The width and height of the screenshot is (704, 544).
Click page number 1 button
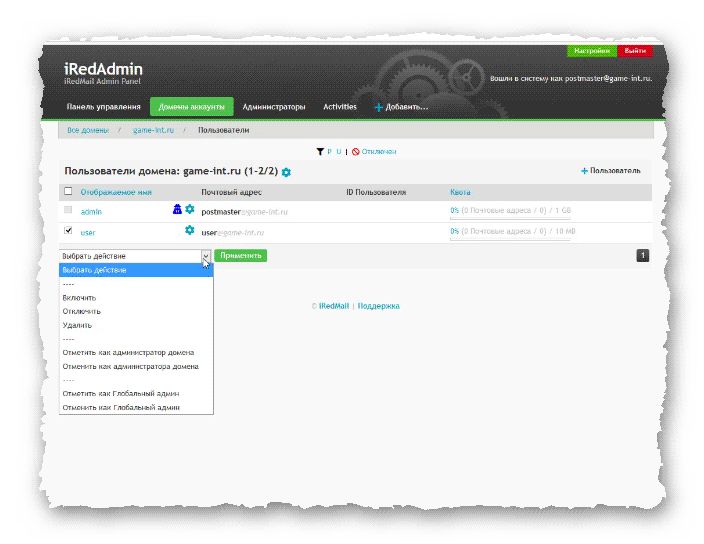(x=642, y=255)
